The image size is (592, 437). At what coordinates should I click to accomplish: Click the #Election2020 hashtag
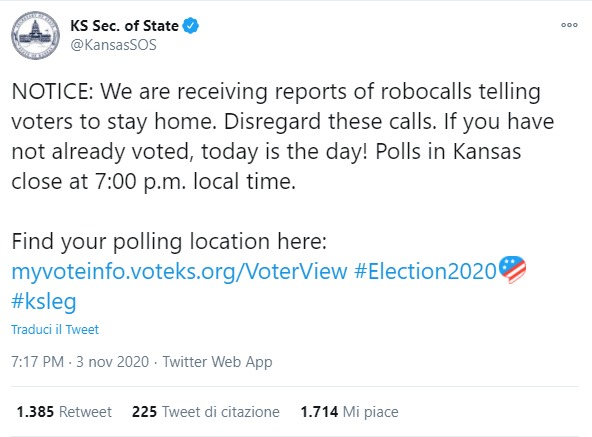425,271
